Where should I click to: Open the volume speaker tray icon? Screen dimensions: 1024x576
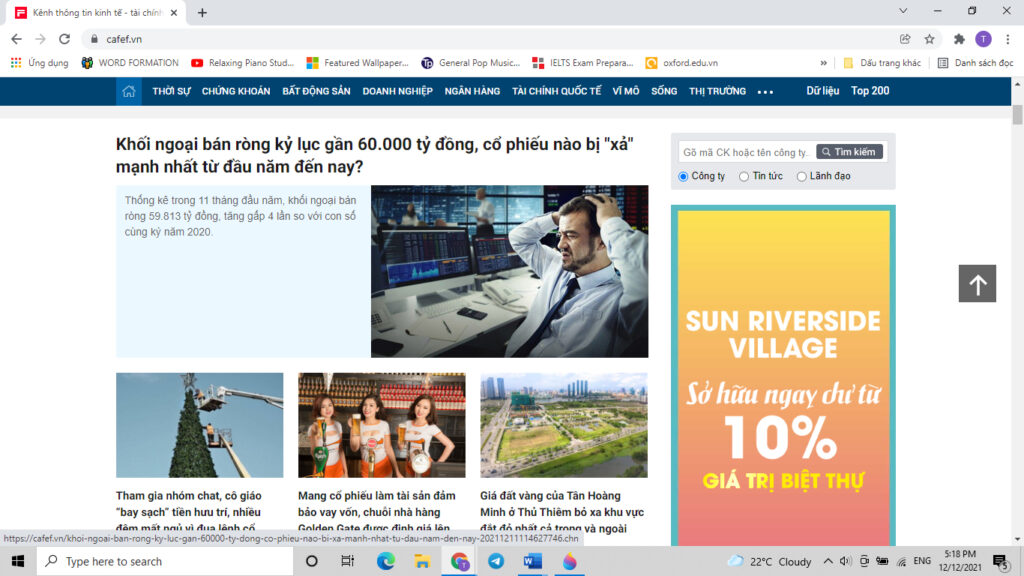[x=845, y=561]
